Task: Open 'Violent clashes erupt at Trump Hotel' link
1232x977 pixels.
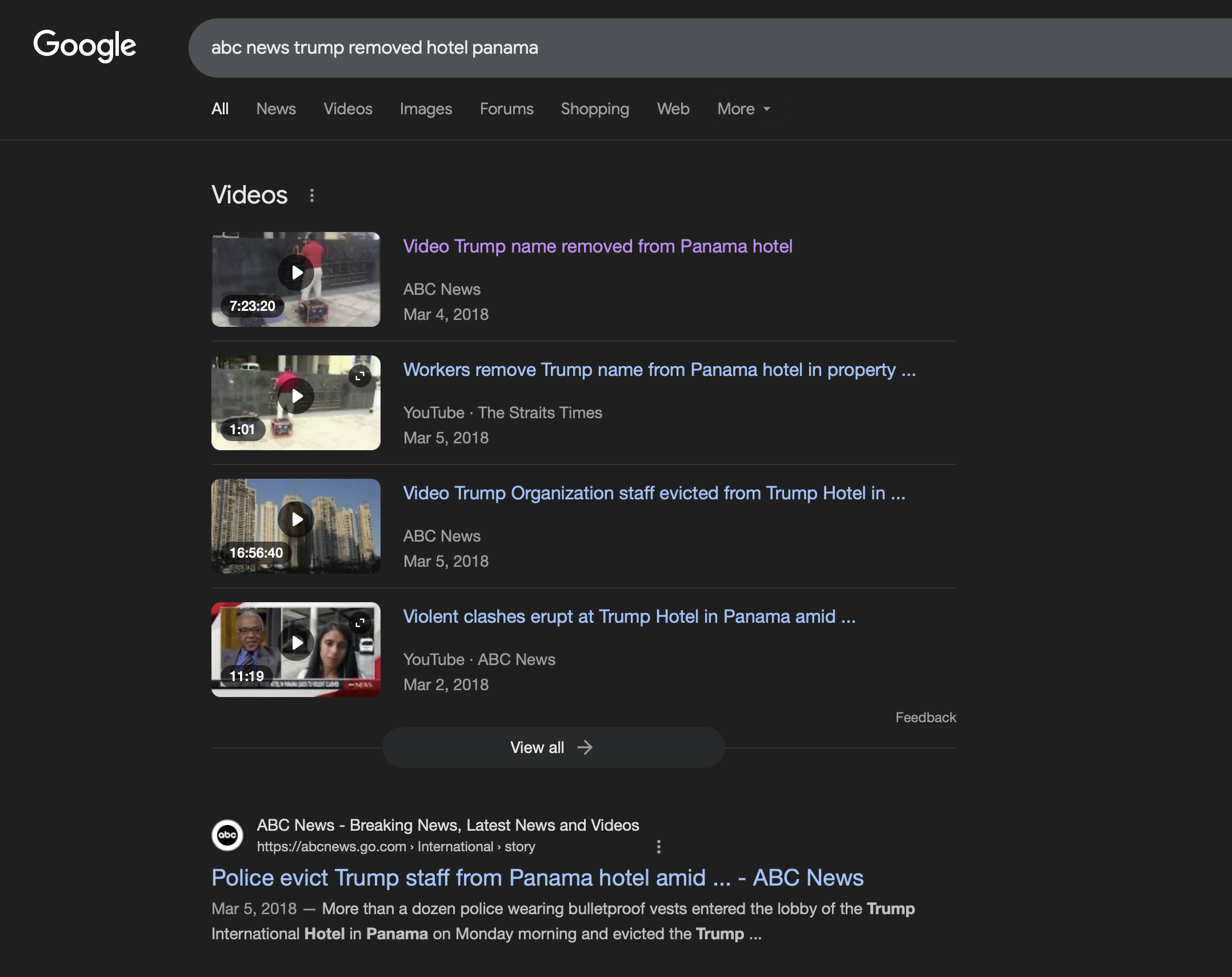Action: (x=629, y=616)
